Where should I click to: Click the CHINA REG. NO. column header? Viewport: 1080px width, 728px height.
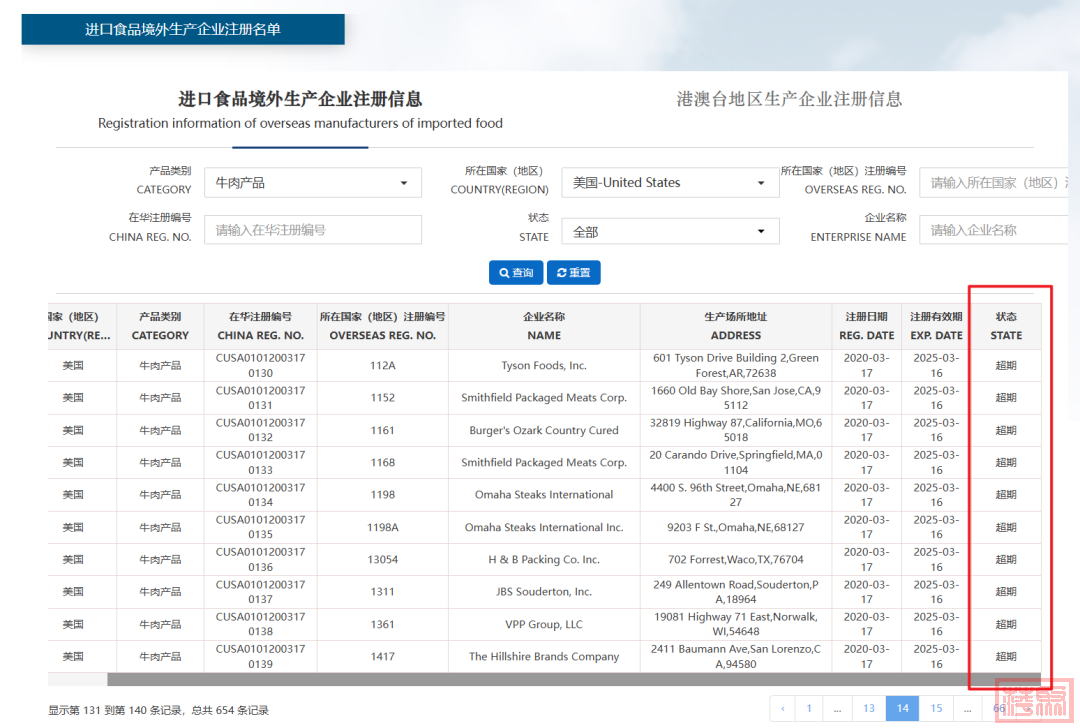point(260,326)
